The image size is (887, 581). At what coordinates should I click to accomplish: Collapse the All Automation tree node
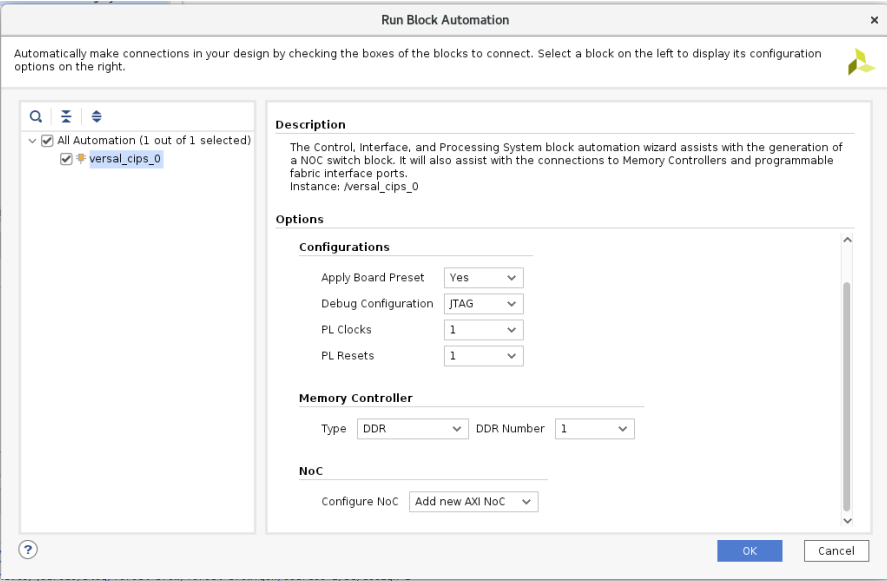(x=31, y=140)
